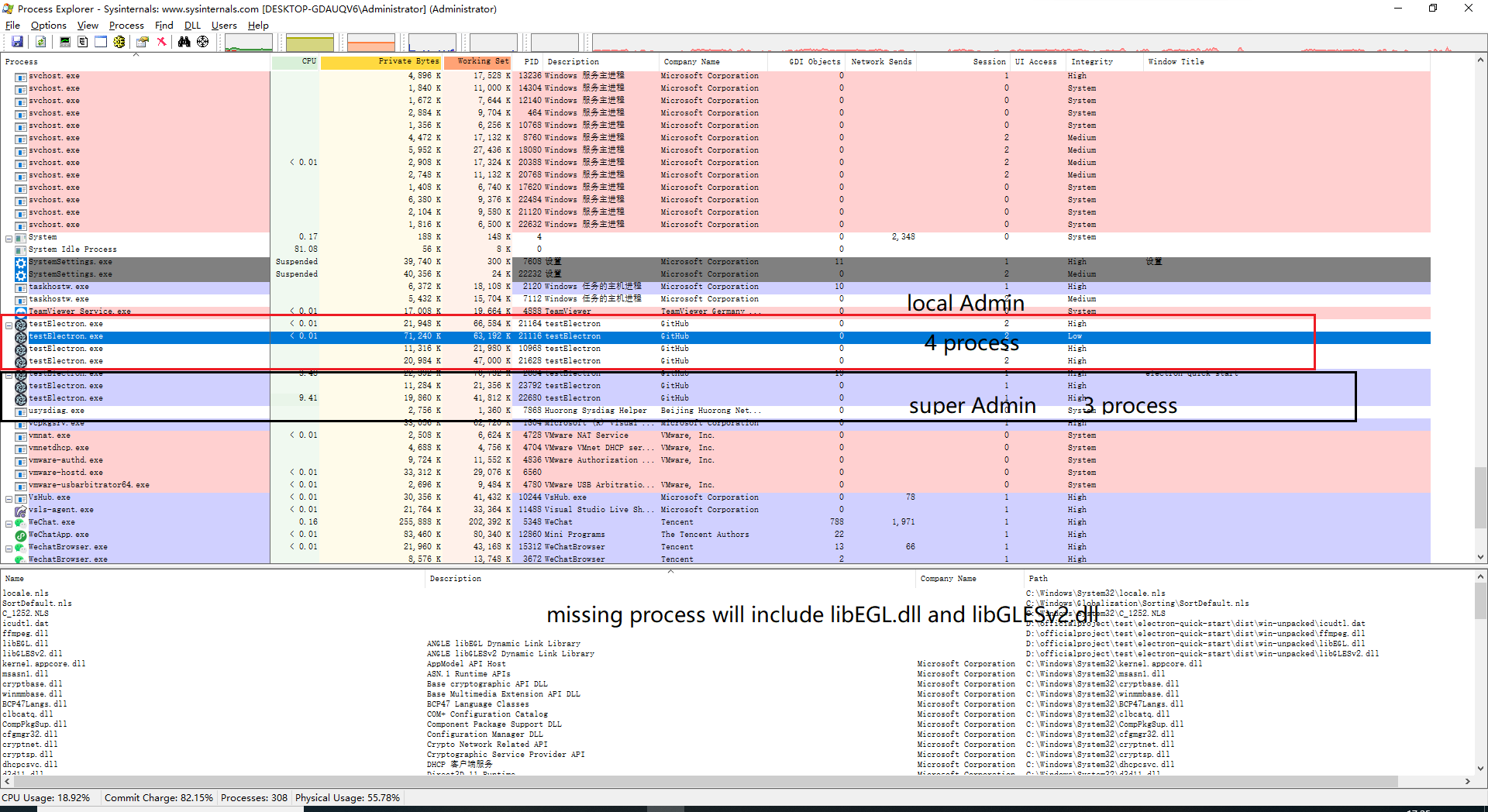The width and height of the screenshot is (1488, 812).
Task: Open the Options menu
Action: click(x=48, y=25)
